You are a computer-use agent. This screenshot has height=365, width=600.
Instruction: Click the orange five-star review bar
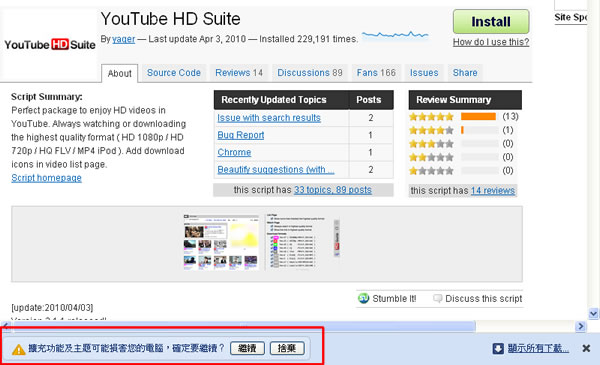478,116
